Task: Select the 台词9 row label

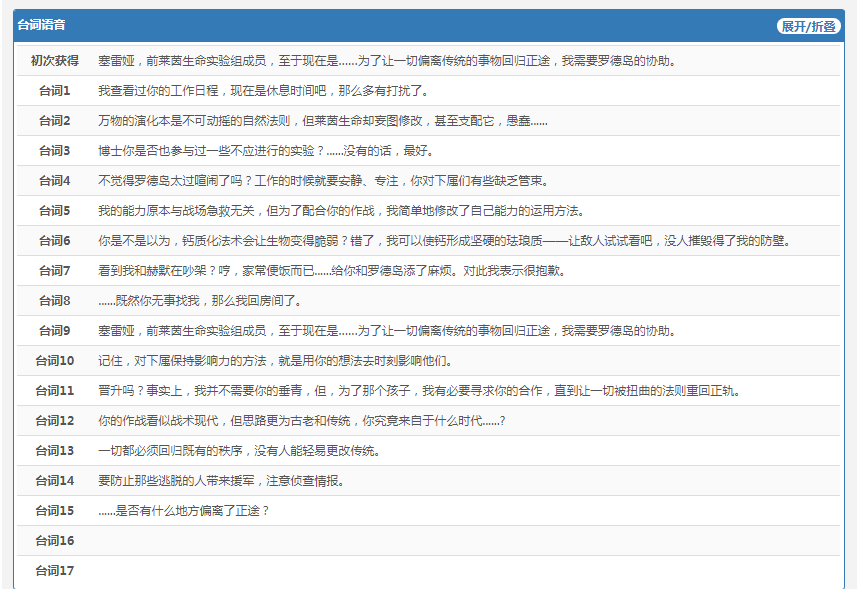Action: pos(54,331)
